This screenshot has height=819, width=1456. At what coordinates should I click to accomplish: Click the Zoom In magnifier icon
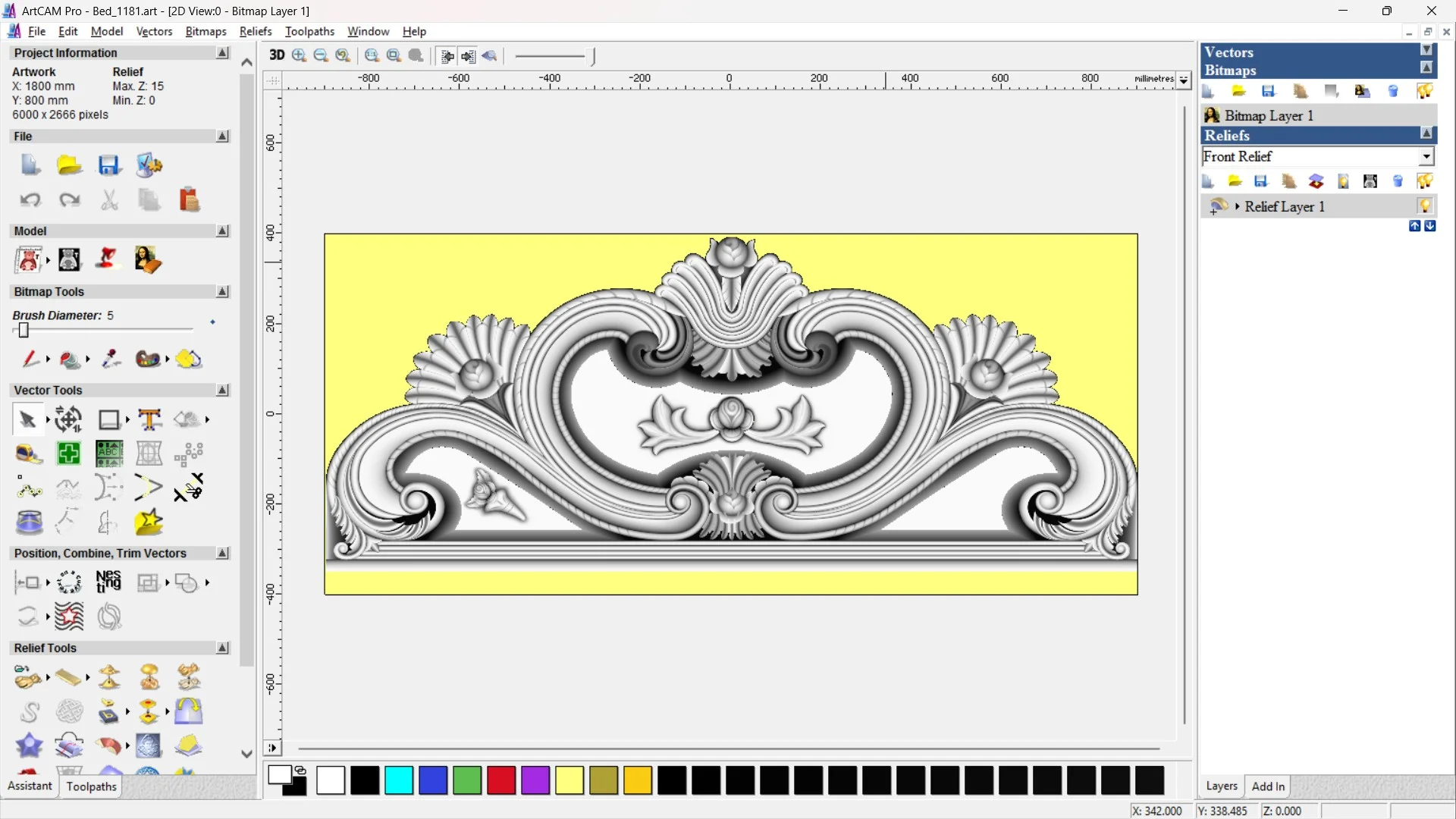pos(299,55)
